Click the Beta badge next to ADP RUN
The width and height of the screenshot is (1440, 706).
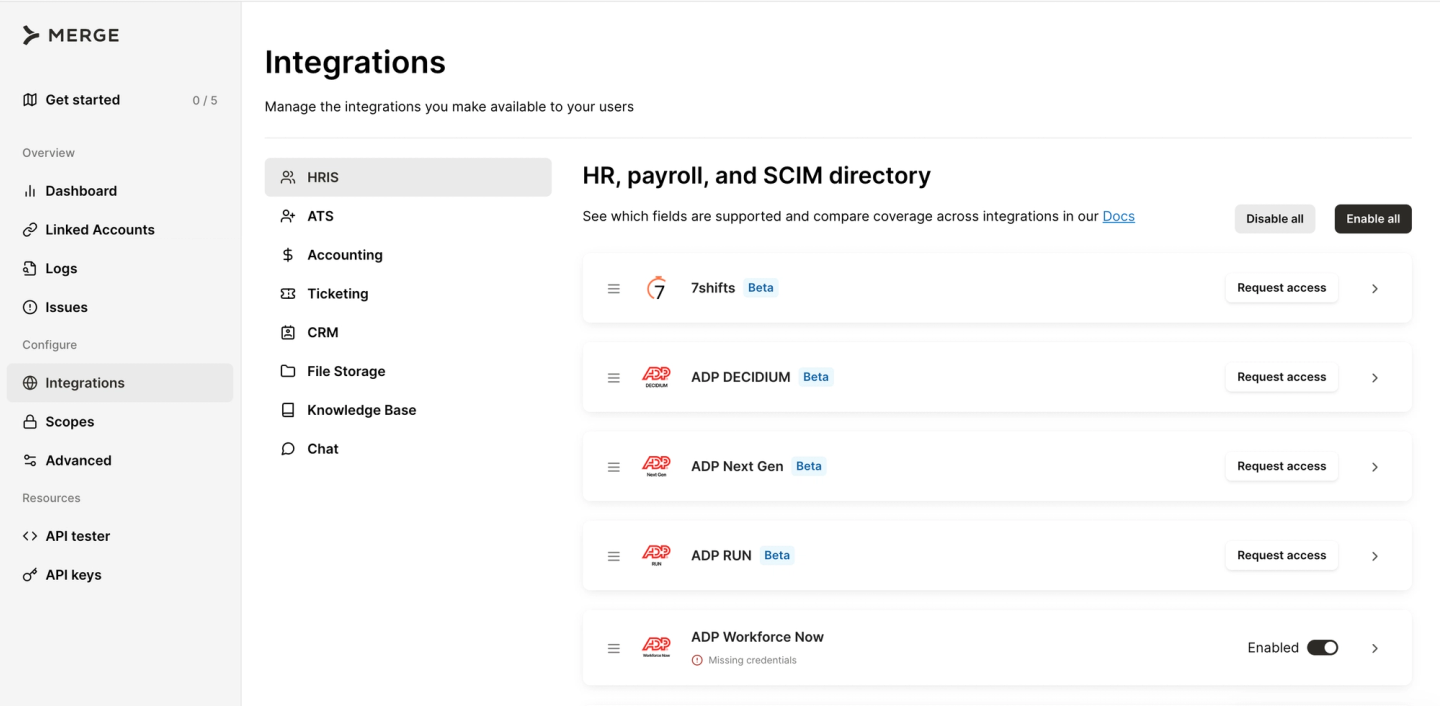point(777,555)
